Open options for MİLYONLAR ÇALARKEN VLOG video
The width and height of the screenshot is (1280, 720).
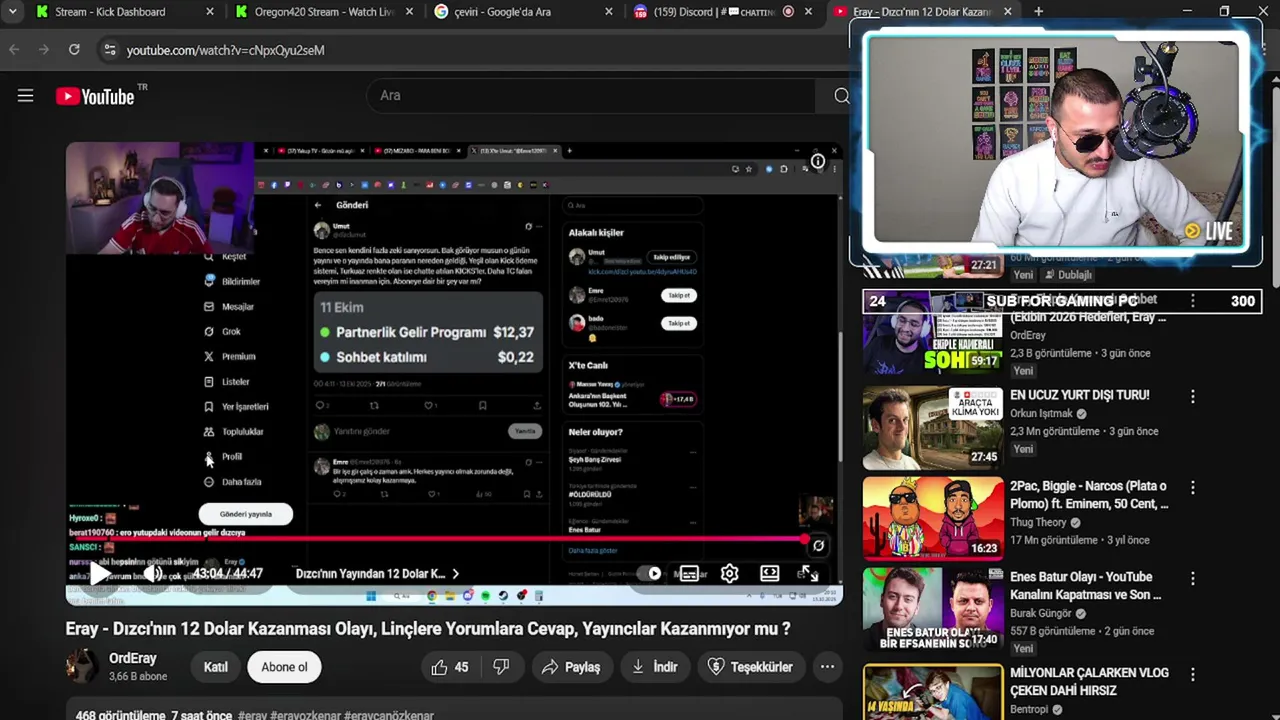point(1192,675)
